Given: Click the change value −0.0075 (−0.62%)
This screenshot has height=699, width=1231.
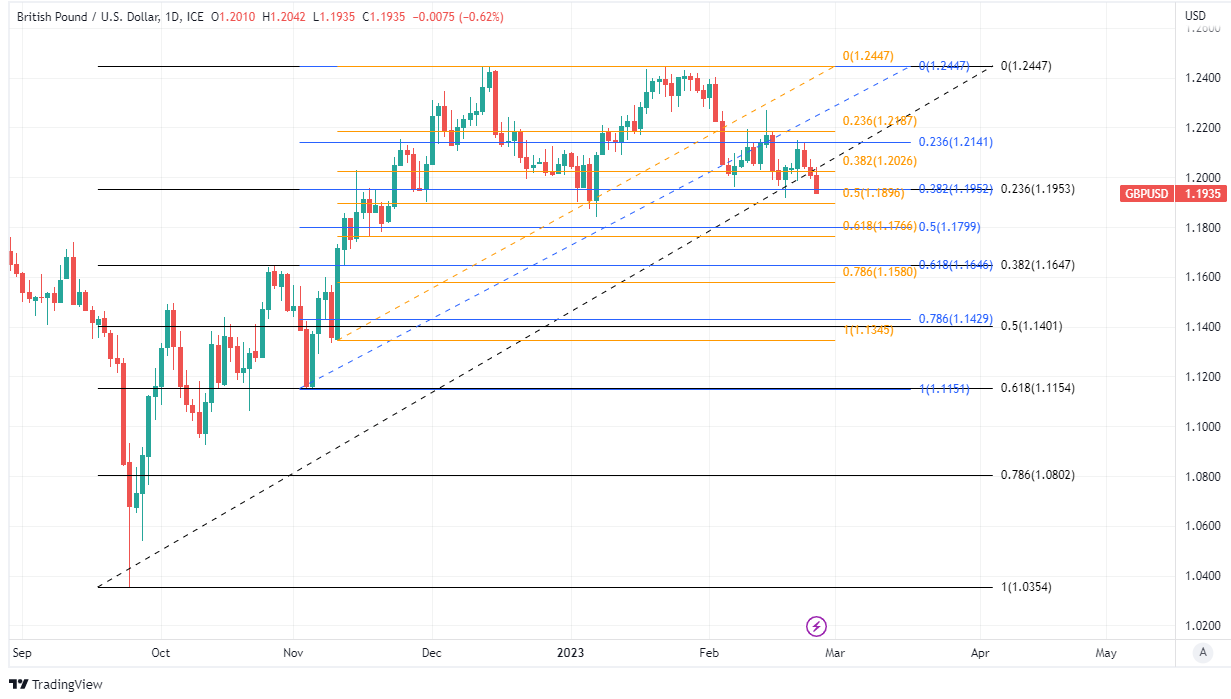Looking at the screenshot, I should tap(456, 17).
